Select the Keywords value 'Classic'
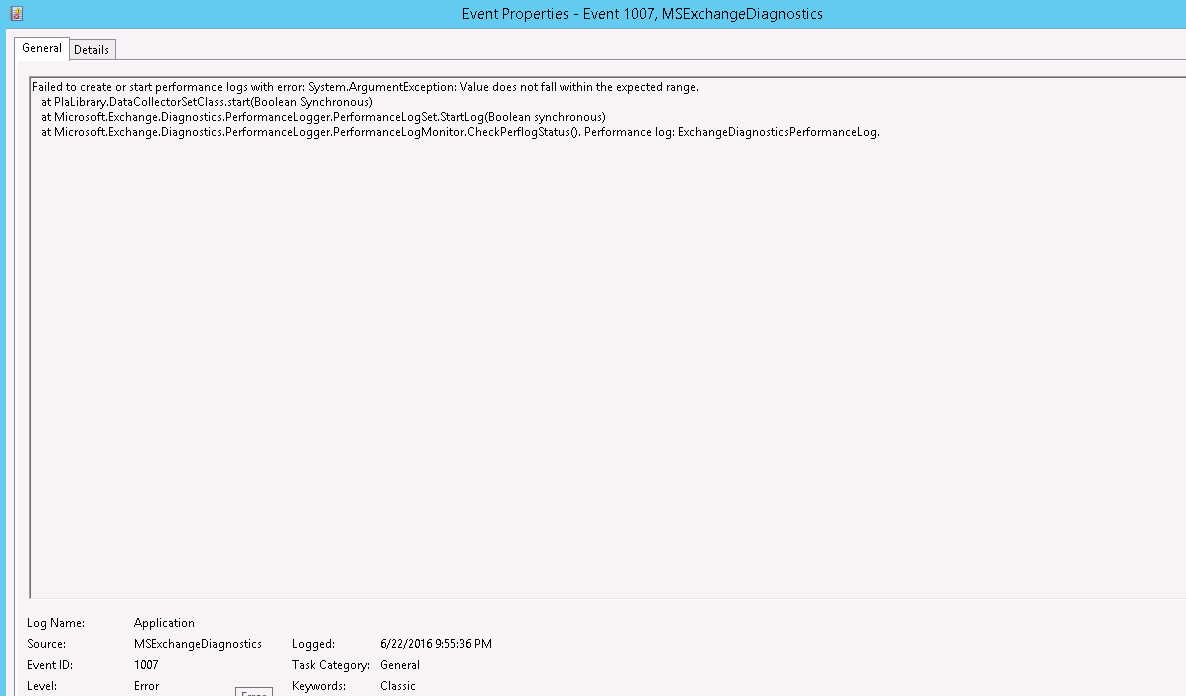The image size is (1186, 696). (398, 686)
